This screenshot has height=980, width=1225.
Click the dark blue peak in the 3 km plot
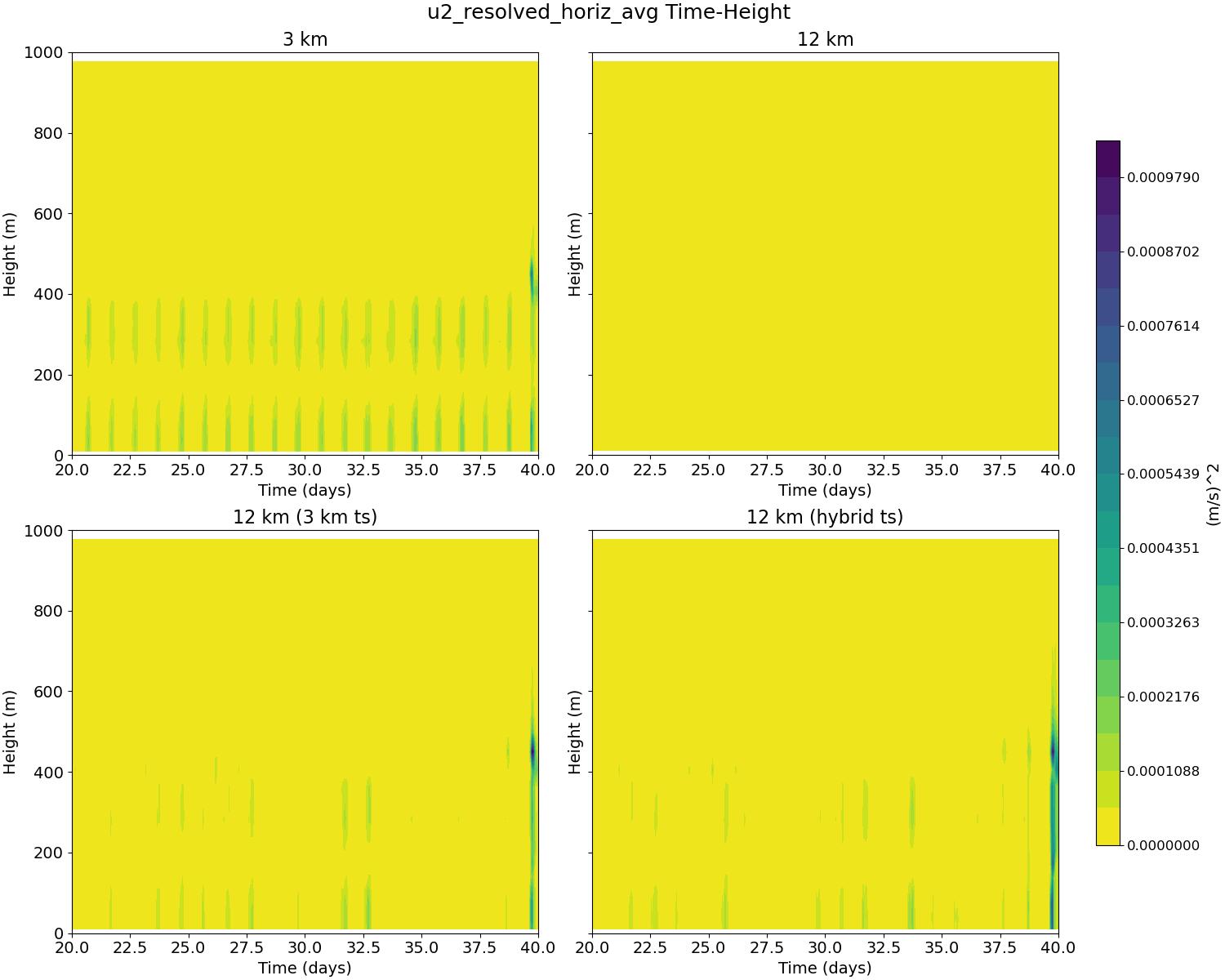pos(532,279)
